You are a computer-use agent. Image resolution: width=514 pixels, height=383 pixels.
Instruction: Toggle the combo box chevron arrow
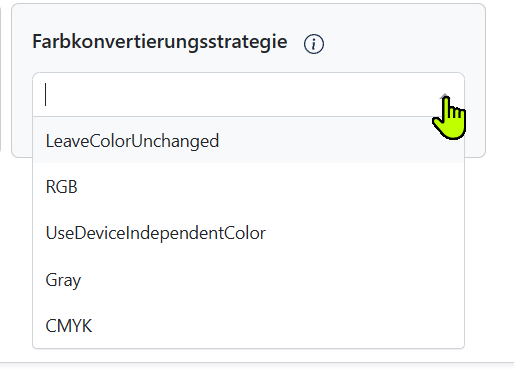pos(445,96)
